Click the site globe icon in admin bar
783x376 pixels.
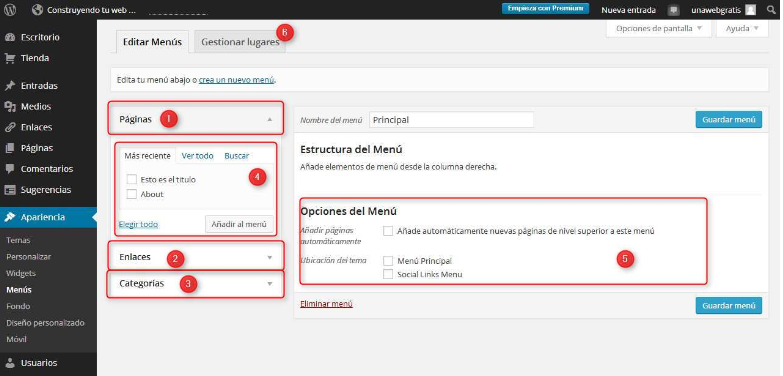tap(36, 9)
